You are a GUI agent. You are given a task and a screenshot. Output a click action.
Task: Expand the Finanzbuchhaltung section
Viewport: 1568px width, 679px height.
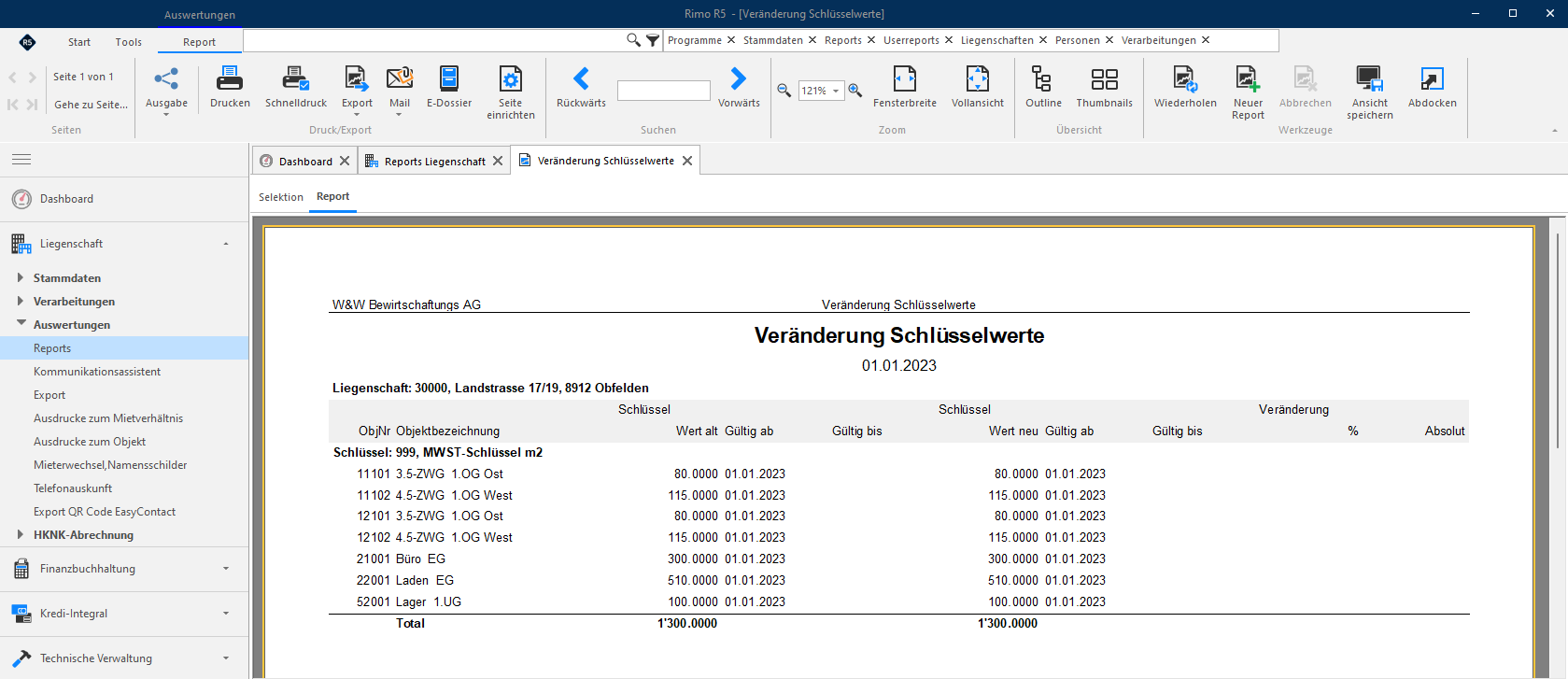[x=124, y=569]
